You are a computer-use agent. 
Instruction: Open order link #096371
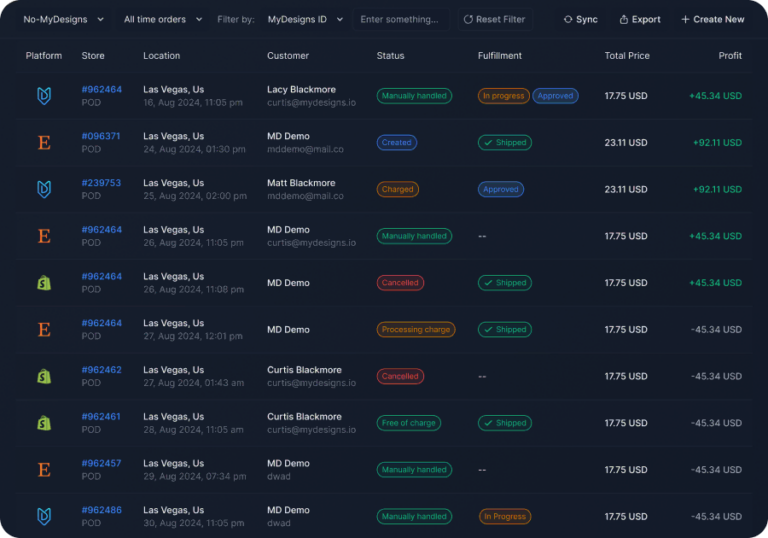(101, 136)
